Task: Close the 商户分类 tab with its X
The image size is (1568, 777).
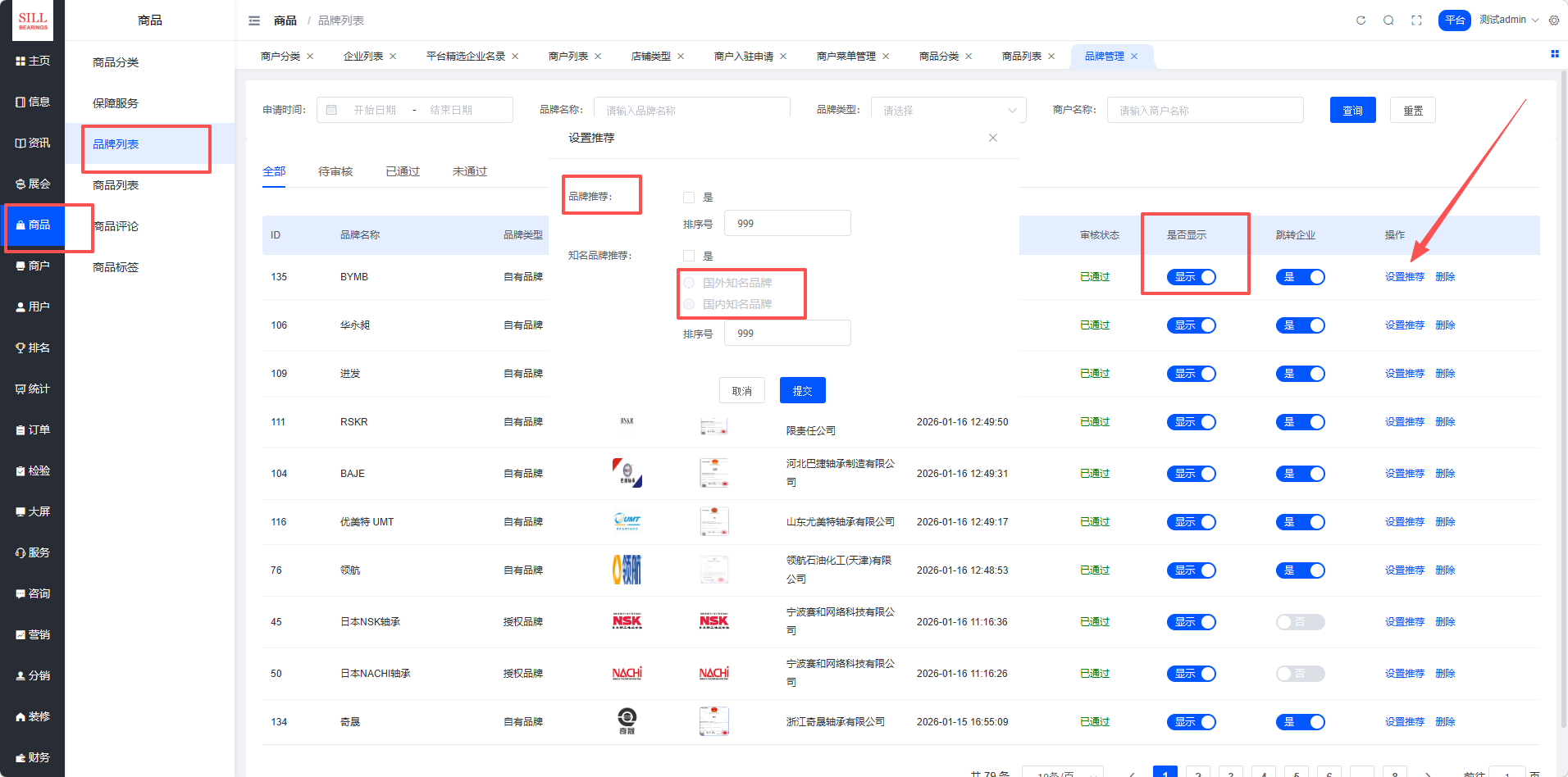Action: [x=310, y=57]
